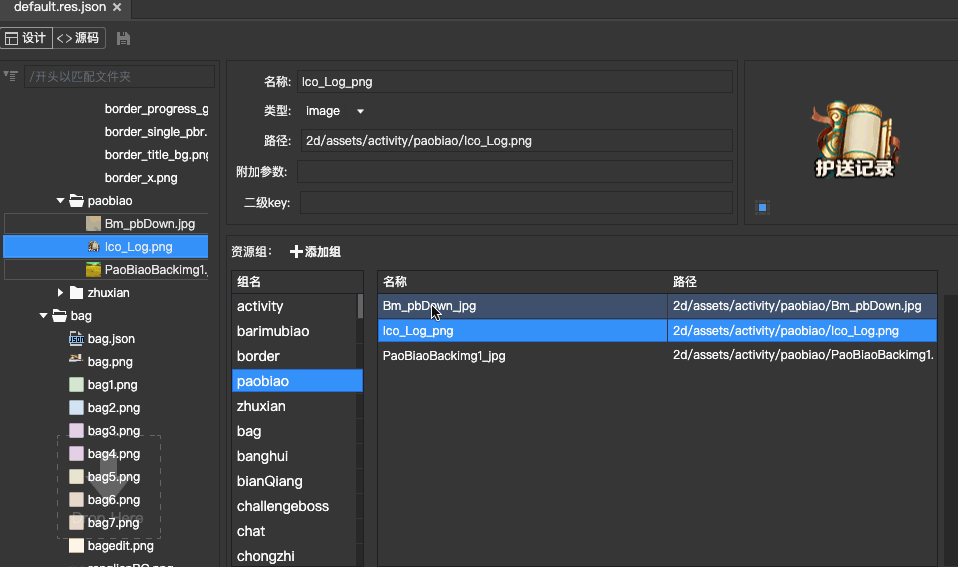Switch to the 源码 source view tab
This screenshot has height=567, width=958.
click(79, 38)
